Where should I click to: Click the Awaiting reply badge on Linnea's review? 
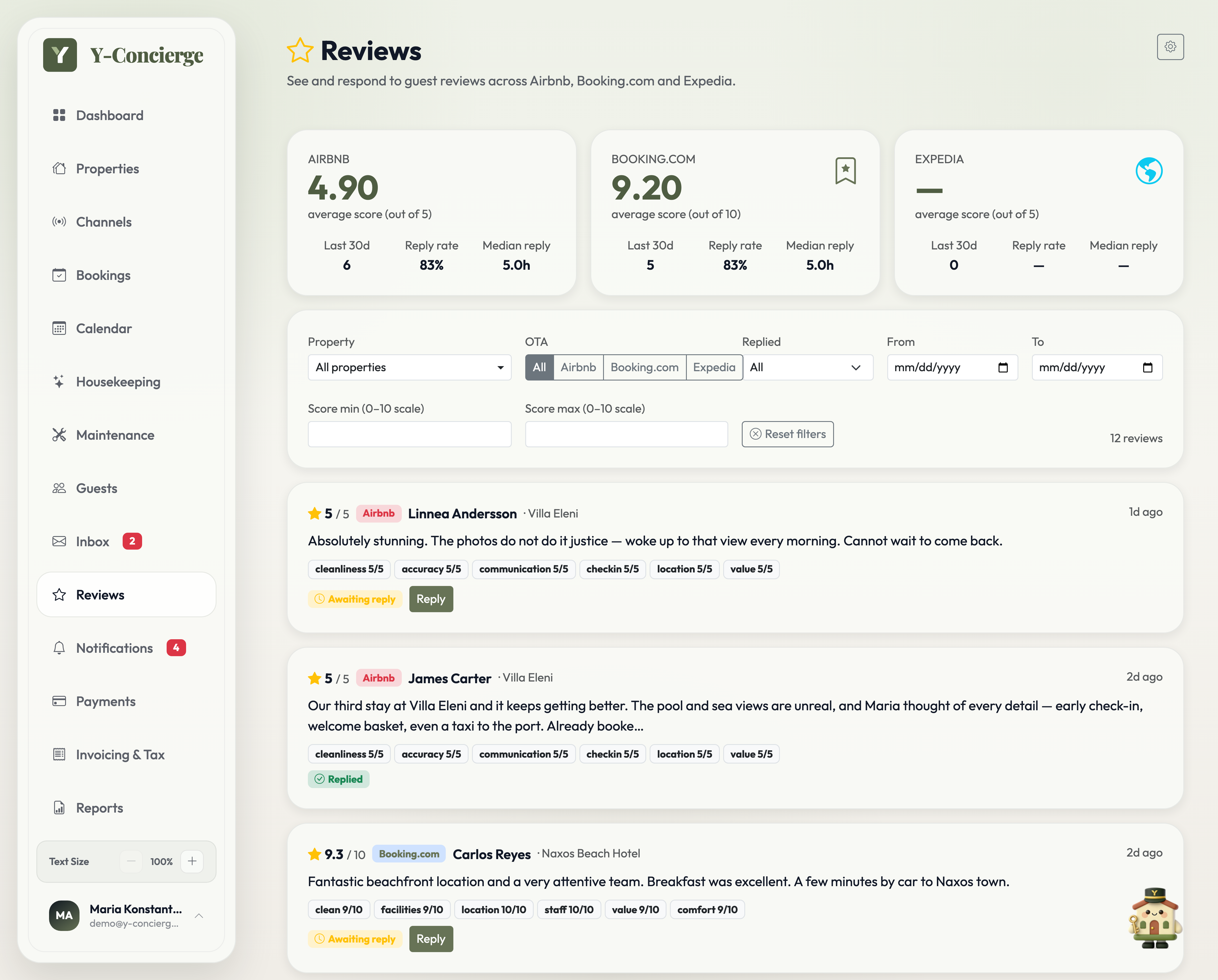tap(355, 599)
